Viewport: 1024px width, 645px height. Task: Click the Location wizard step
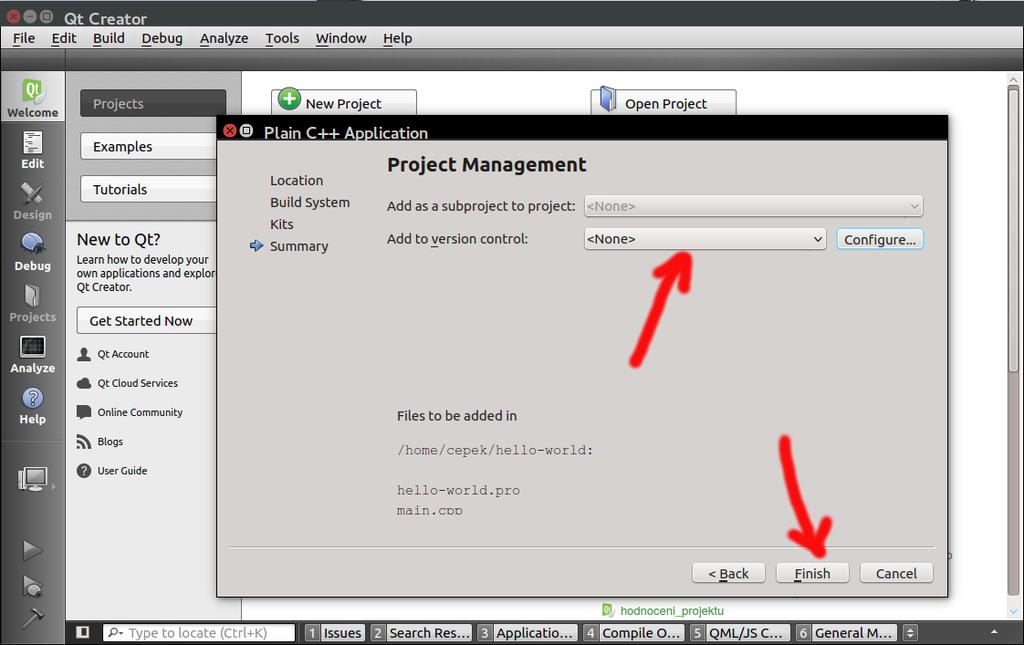coord(296,180)
